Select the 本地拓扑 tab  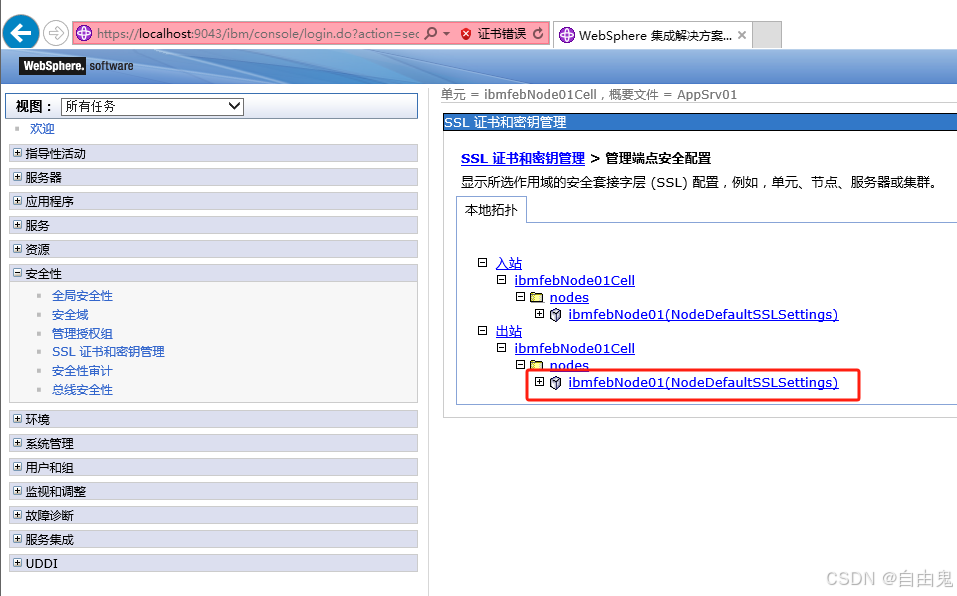click(x=491, y=210)
